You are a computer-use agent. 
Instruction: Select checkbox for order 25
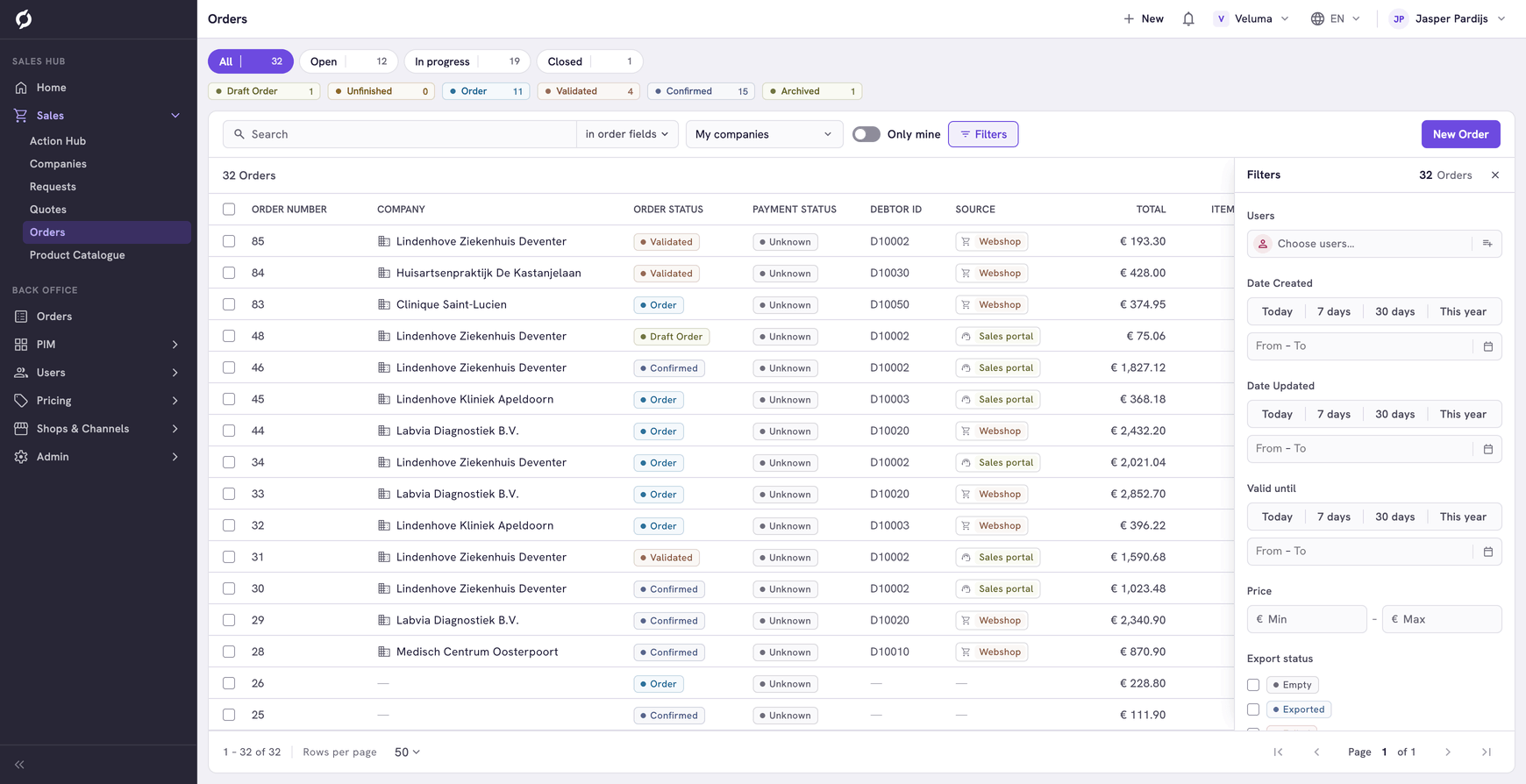229,715
